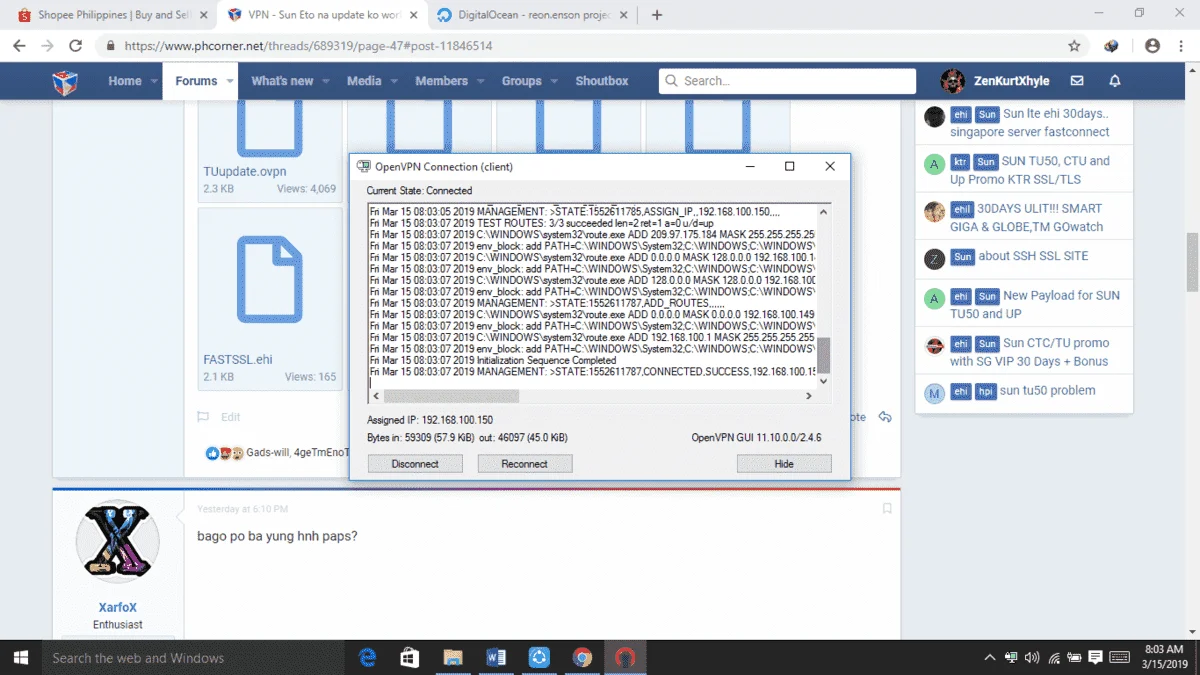Open the Windows Start menu
The width and height of the screenshot is (1200, 675).
point(20,657)
